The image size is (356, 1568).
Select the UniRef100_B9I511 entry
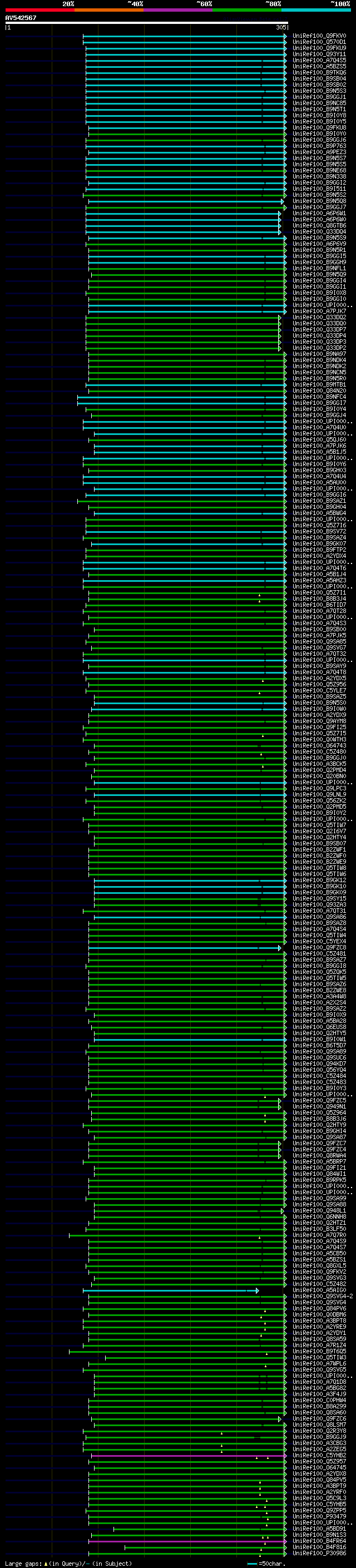tap(319, 189)
